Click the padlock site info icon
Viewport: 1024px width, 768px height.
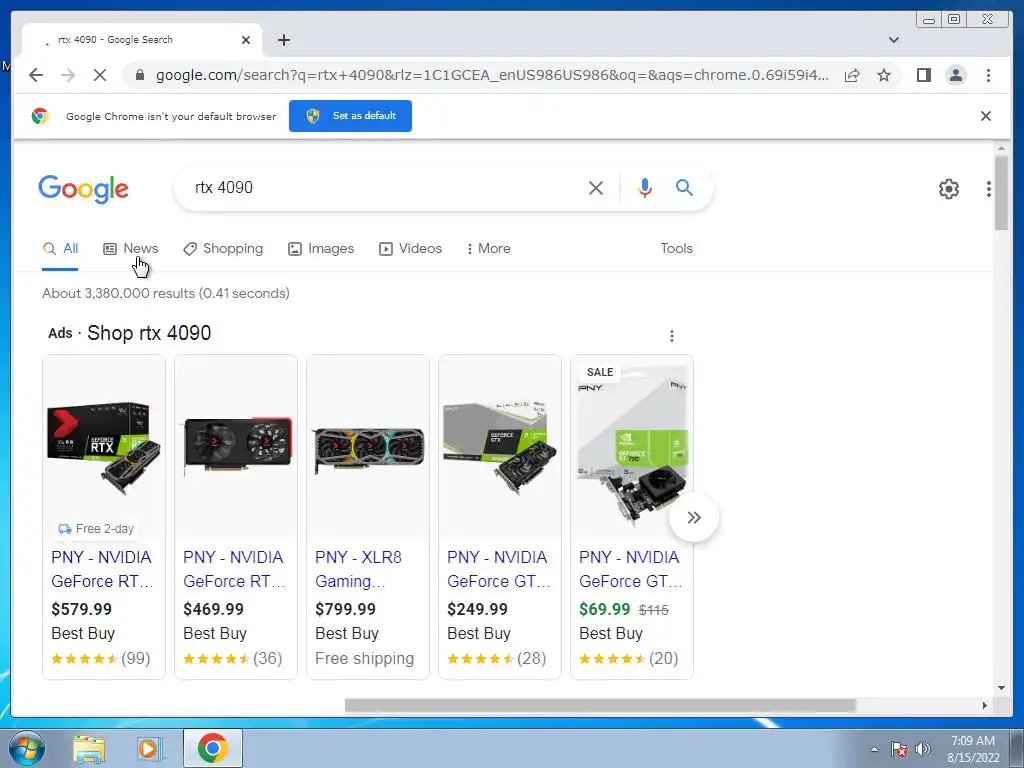click(x=139, y=75)
